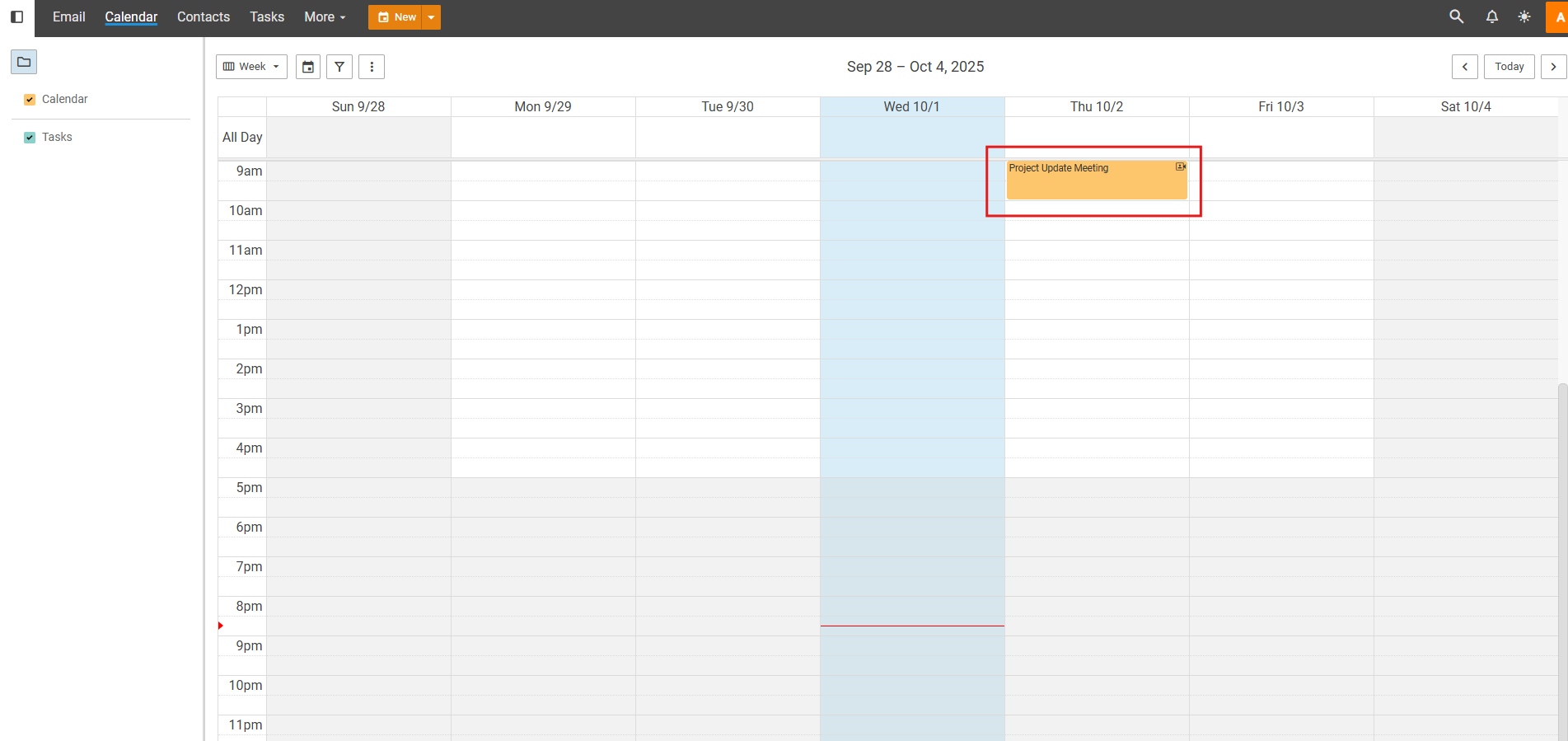1568x741 pixels.
Task: Open the New button dropdown arrow
Action: click(x=431, y=17)
